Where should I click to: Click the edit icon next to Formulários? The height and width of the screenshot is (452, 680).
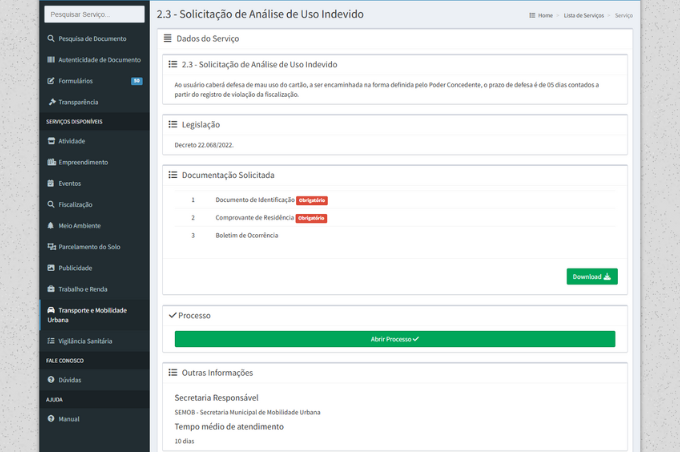coord(51,80)
